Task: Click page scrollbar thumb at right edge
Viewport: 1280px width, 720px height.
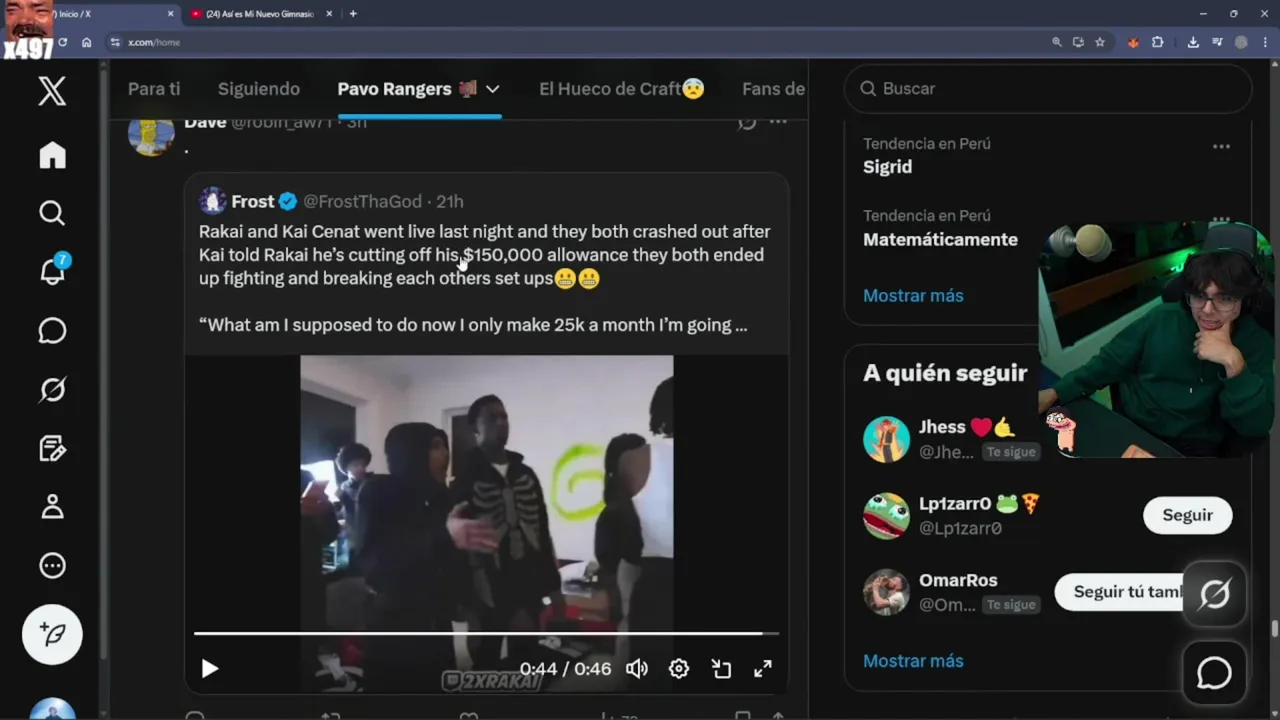Action: [1274, 628]
